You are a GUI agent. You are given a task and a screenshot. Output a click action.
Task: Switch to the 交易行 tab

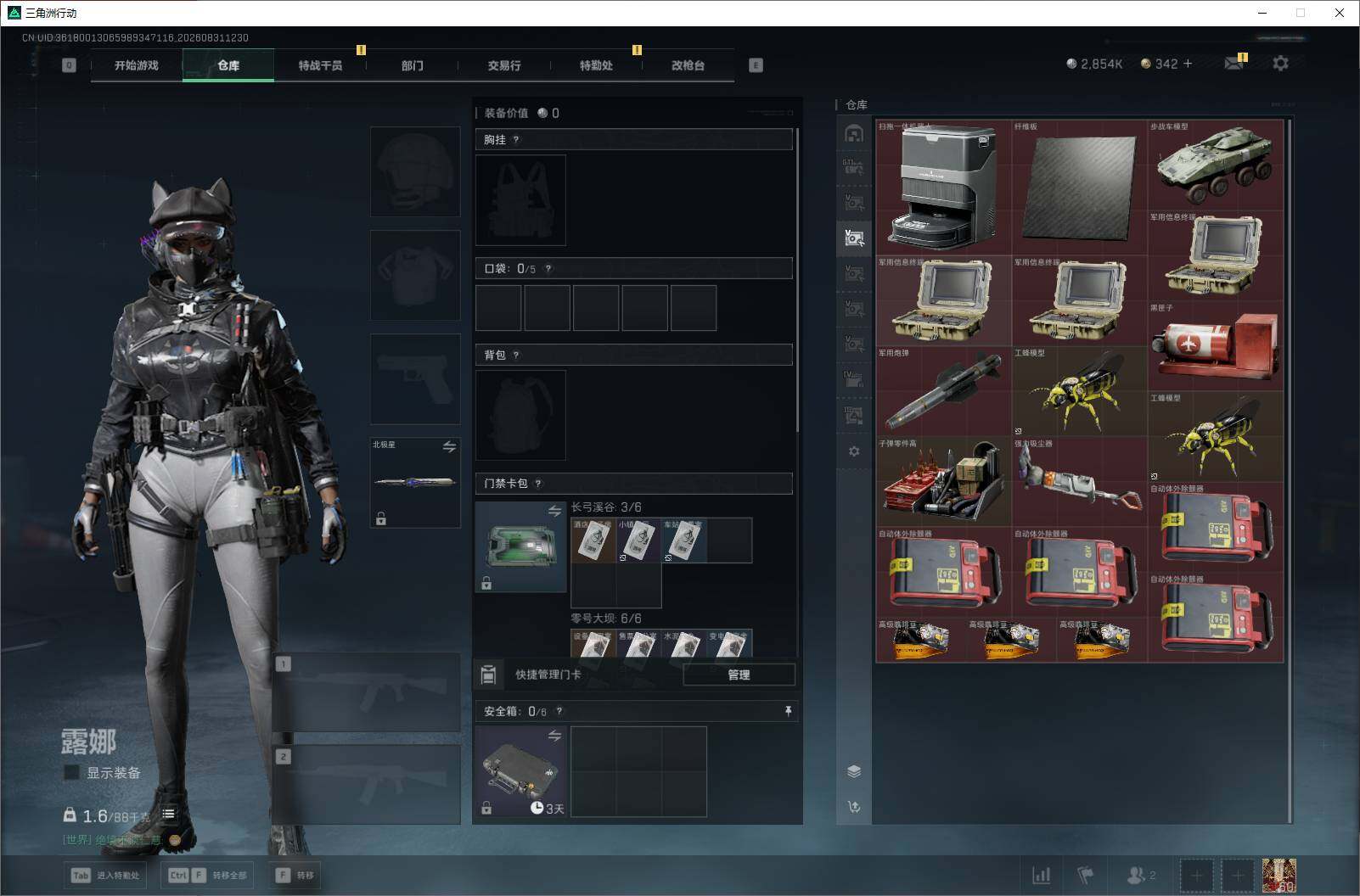[x=504, y=65]
